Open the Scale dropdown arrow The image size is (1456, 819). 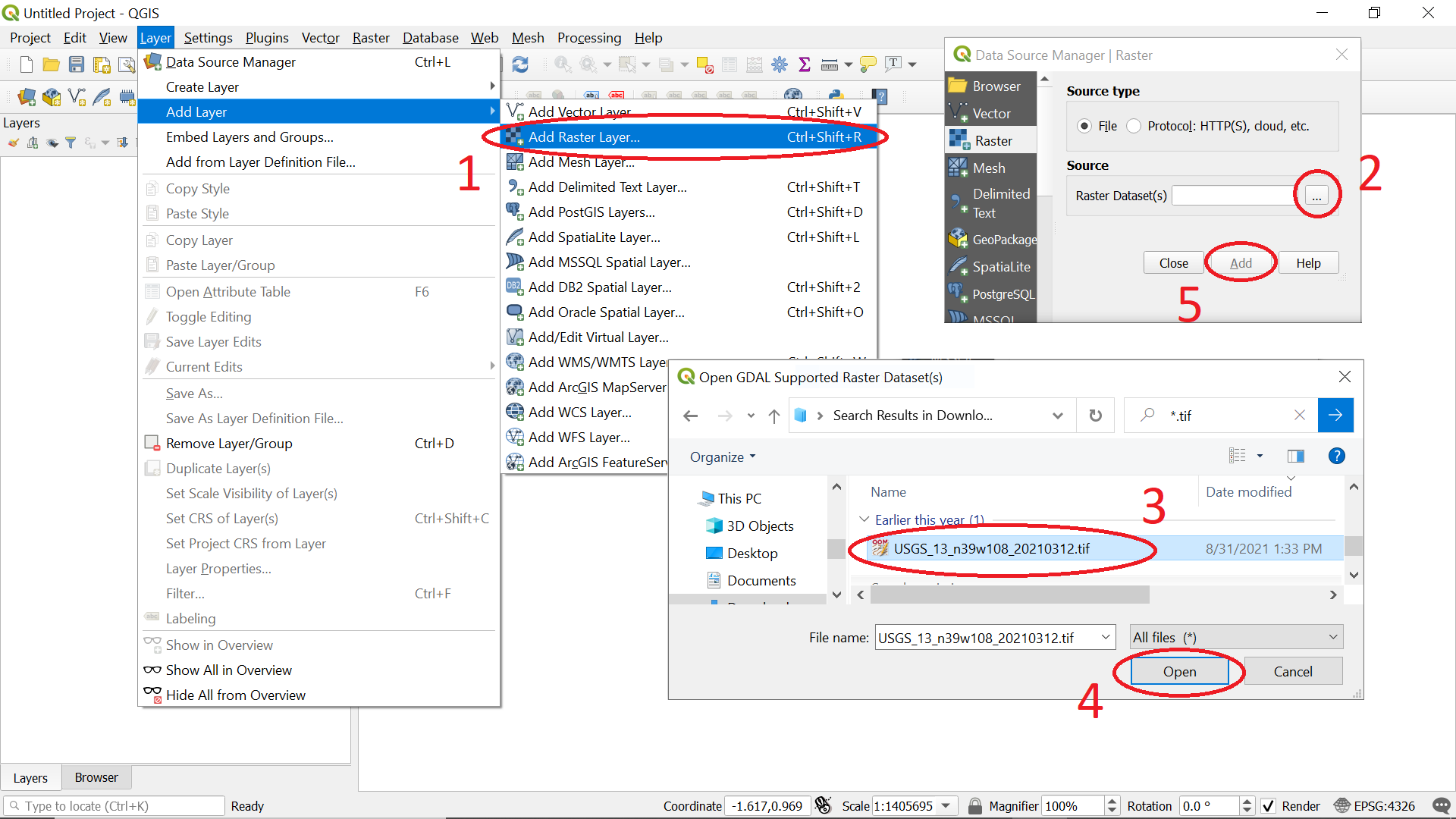(946, 806)
